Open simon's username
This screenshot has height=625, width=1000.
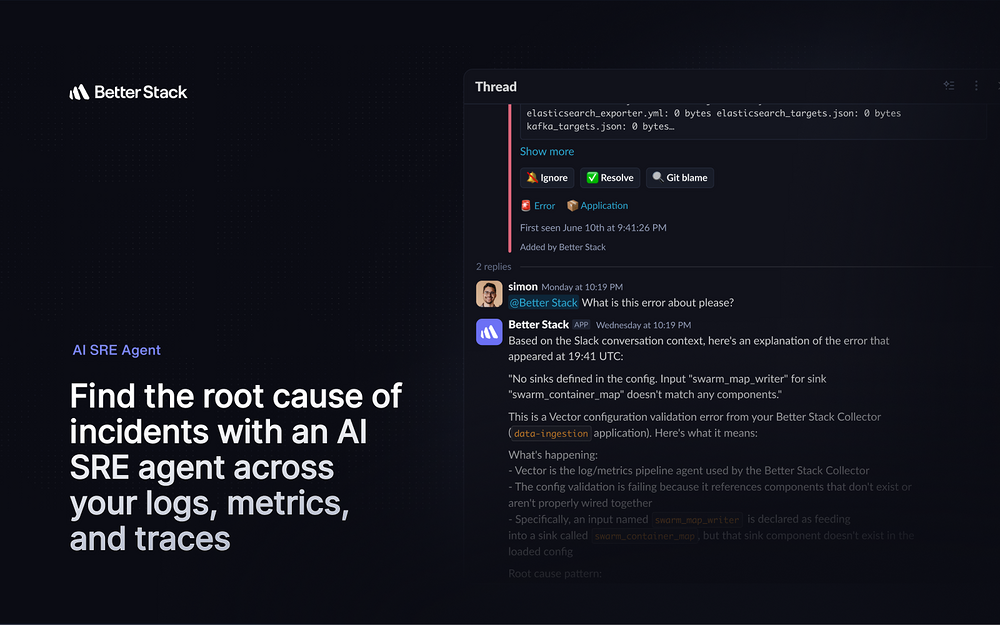522,287
